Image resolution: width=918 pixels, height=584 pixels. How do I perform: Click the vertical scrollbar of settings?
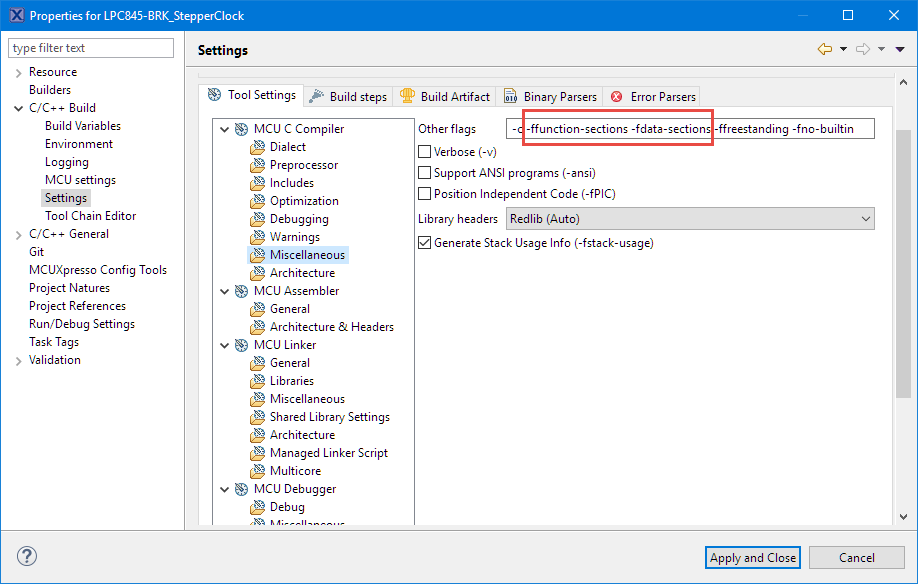click(x=903, y=300)
